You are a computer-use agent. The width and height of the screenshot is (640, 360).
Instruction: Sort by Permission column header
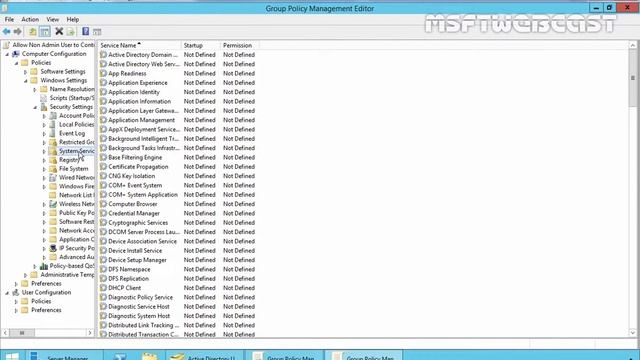[x=239, y=45]
